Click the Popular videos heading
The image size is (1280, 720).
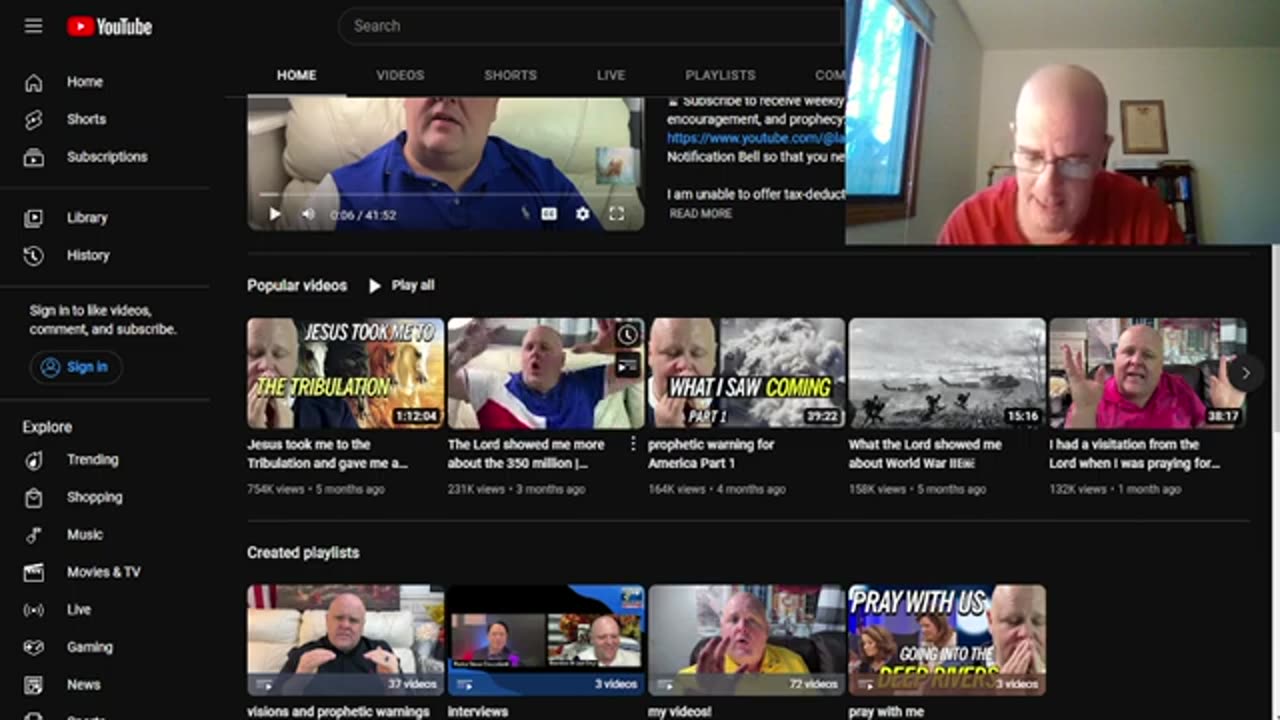(x=297, y=286)
